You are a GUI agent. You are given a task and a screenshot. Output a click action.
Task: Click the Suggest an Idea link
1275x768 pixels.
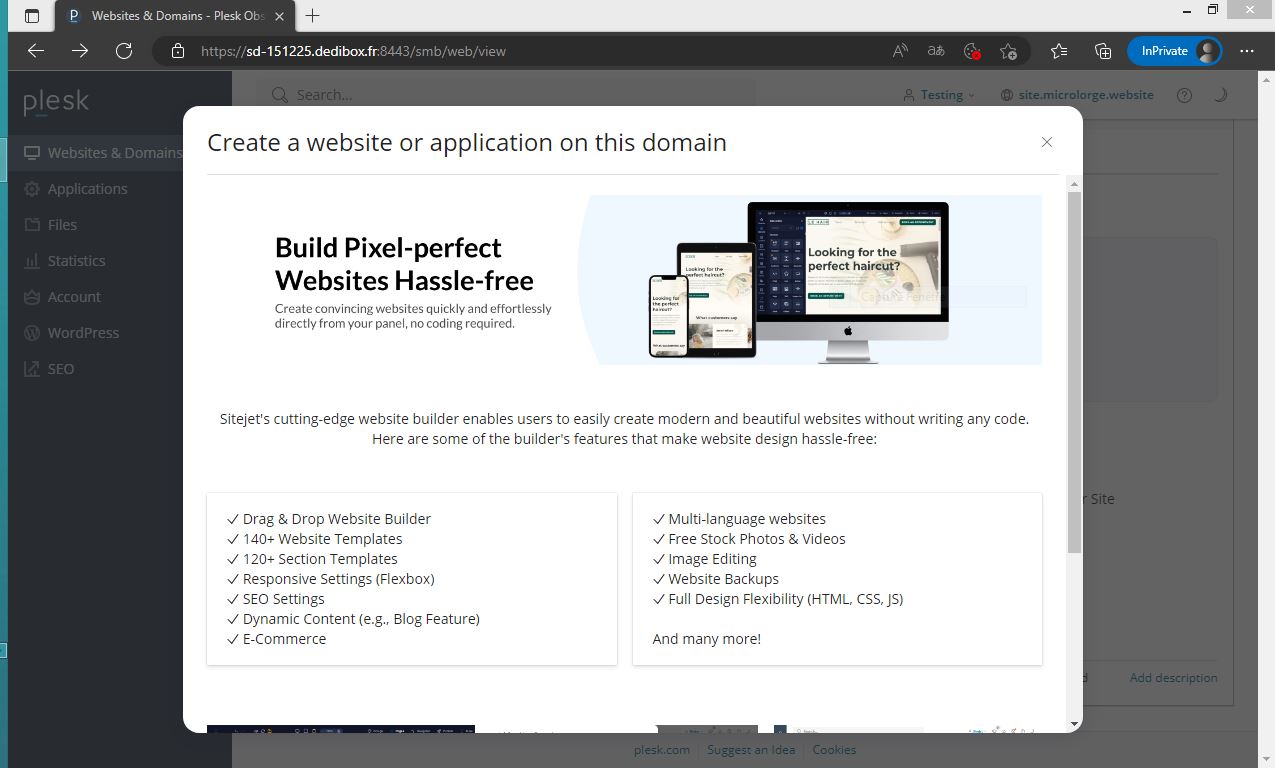click(751, 750)
